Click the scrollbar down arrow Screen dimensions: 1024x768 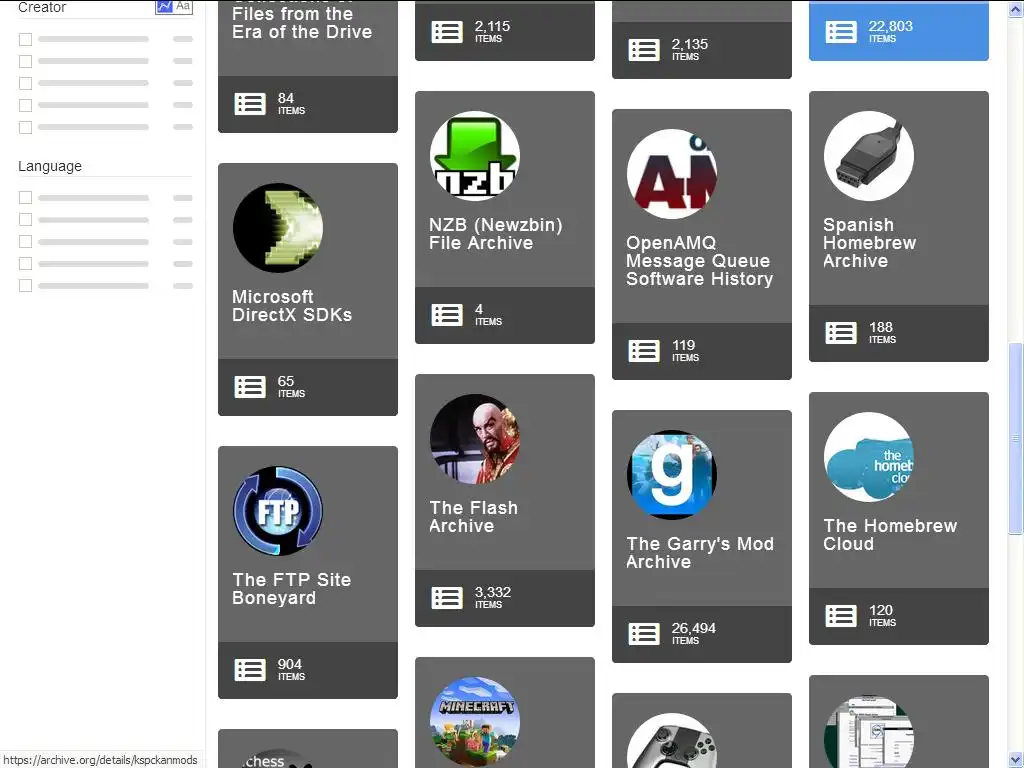click(1016, 760)
